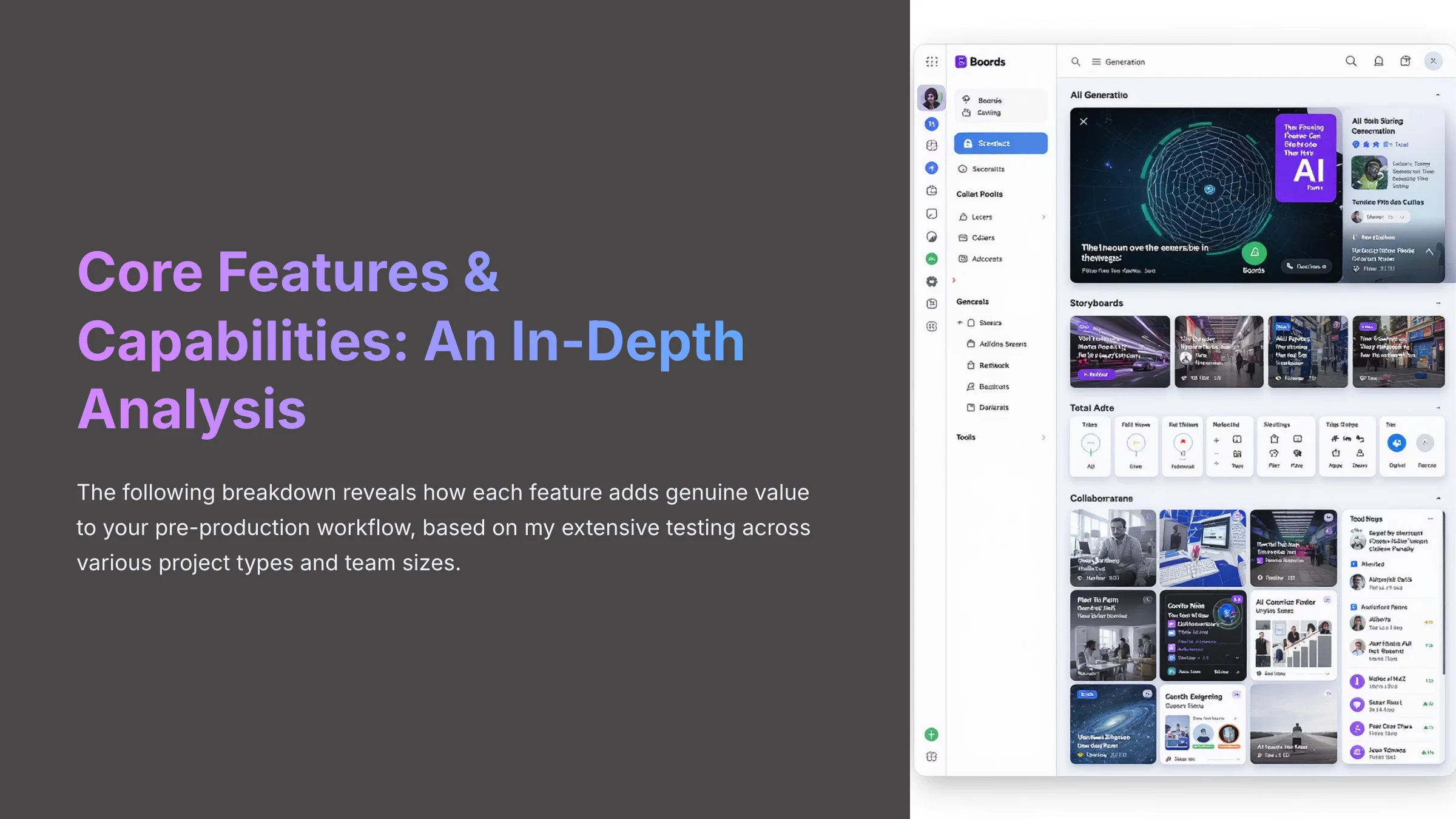
Task: Click the blue numbered badge below the avatar
Action: point(932,124)
